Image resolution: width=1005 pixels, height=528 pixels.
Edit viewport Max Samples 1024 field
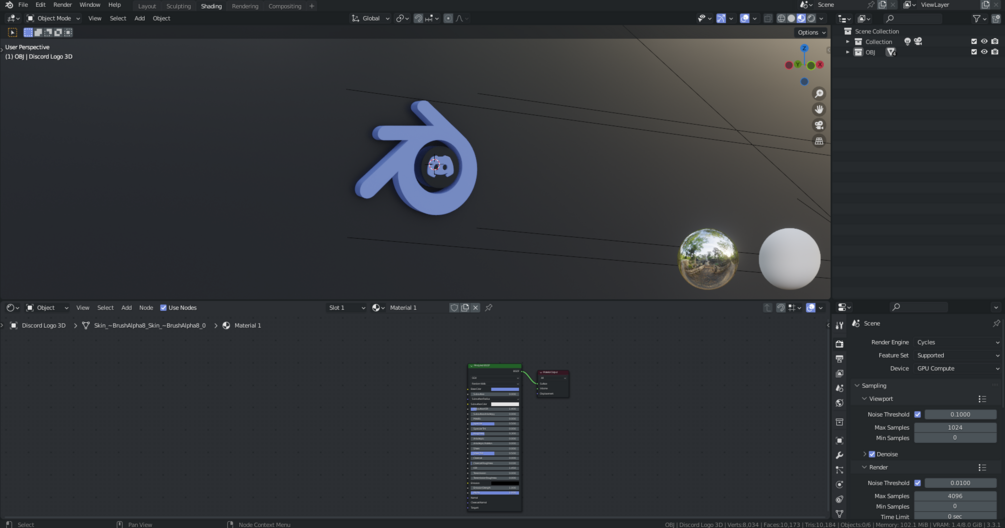[x=955, y=427]
